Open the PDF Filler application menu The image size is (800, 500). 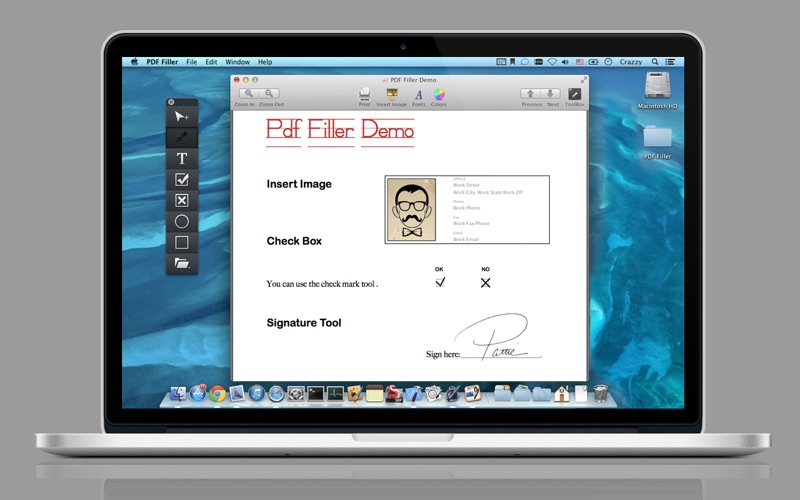point(162,62)
